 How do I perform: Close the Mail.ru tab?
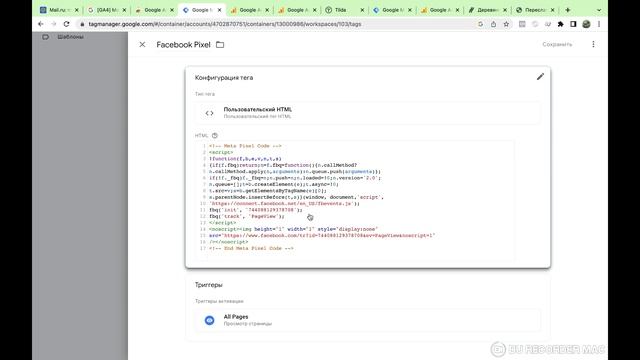point(76,10)
